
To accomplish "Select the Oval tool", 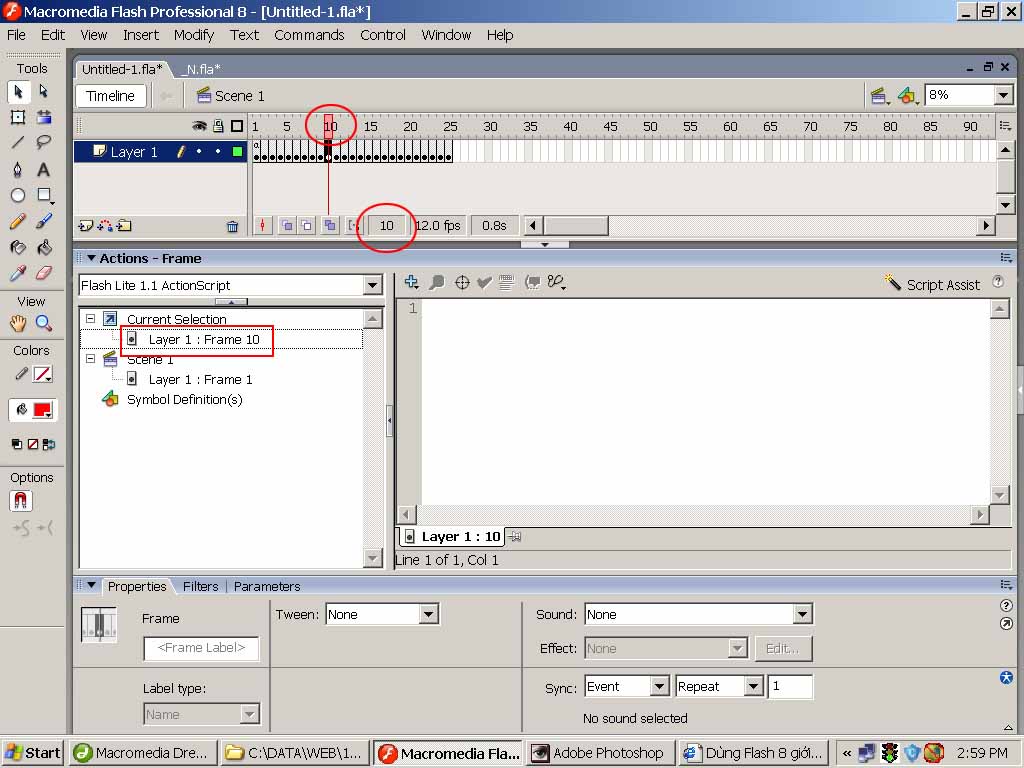I will click(x=18, y=195).
